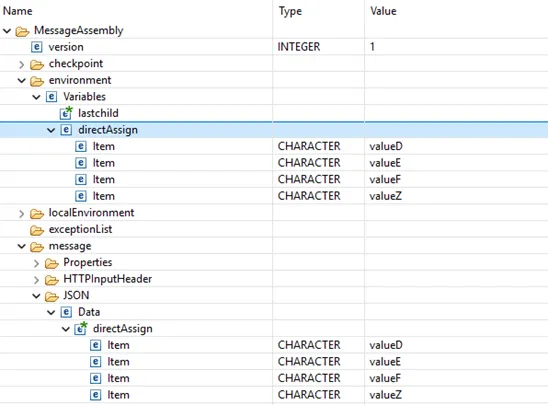The image size is (548, 405).
Task: Click the exceptionList folder icon
Action: click(x=37, y=230)
